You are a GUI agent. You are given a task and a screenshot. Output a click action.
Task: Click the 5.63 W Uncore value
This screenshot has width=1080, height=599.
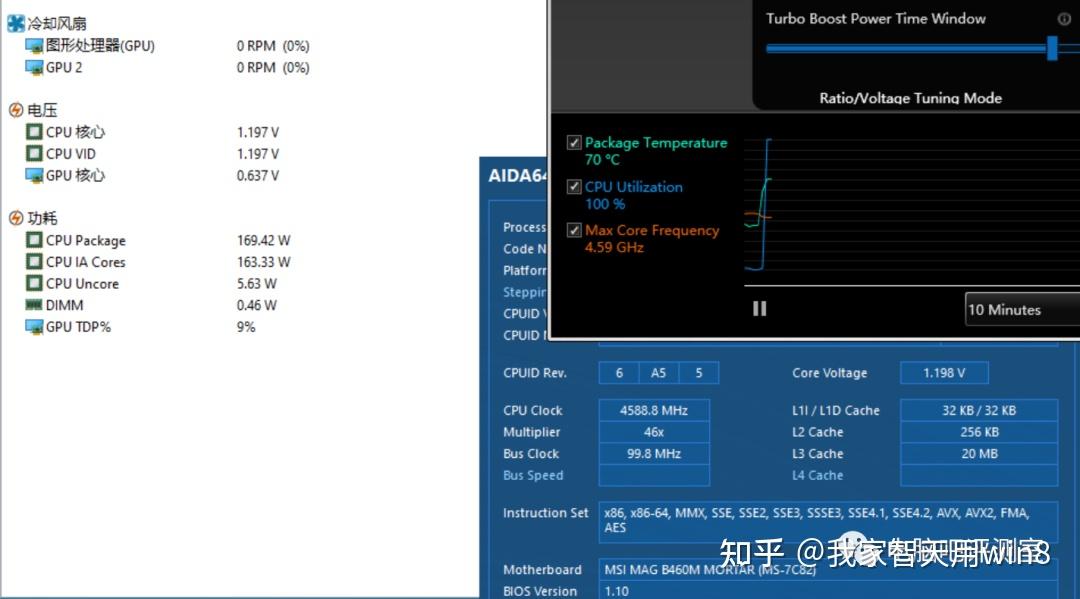click(x=256, y=283)
